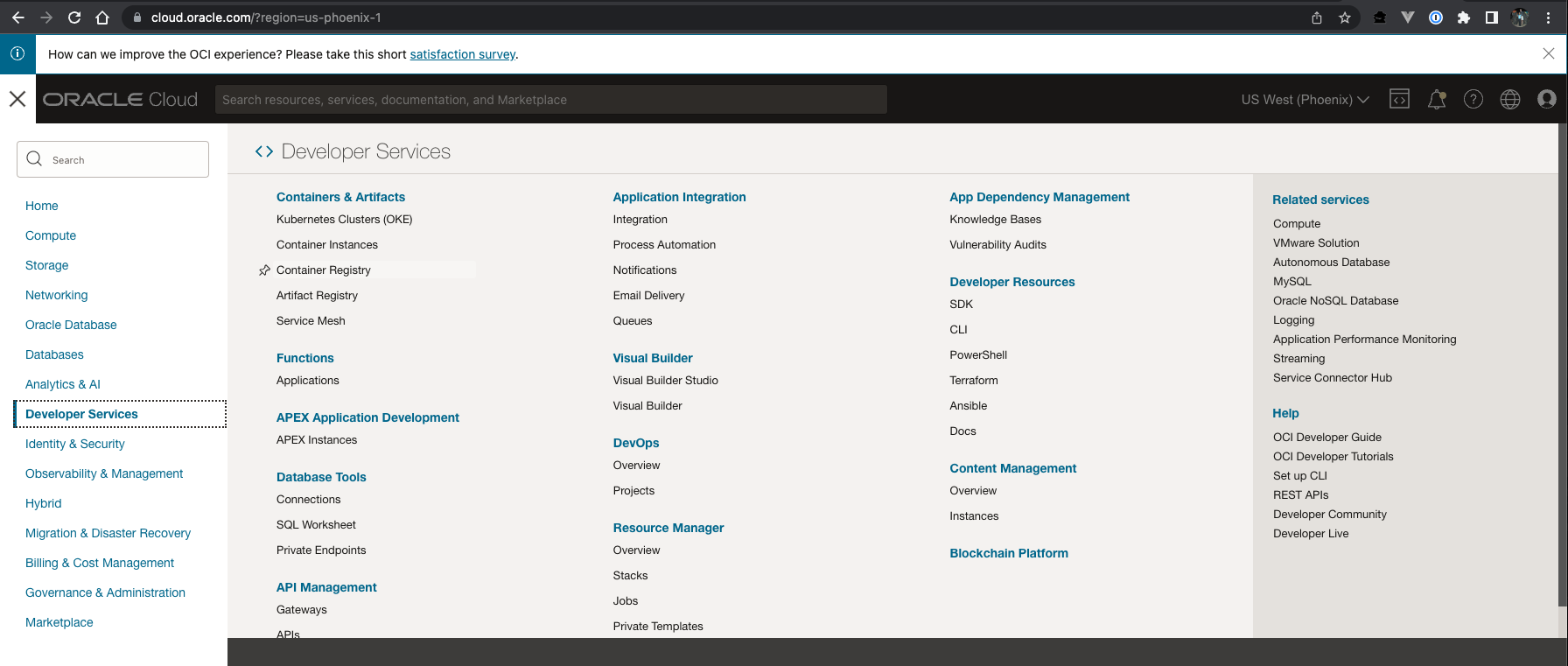Image resolution: width=1568 pixels, height=666 pixels.
Task: Open Service Connector Hub related service
Action: pyautogui.click(x=1332, y=378)
